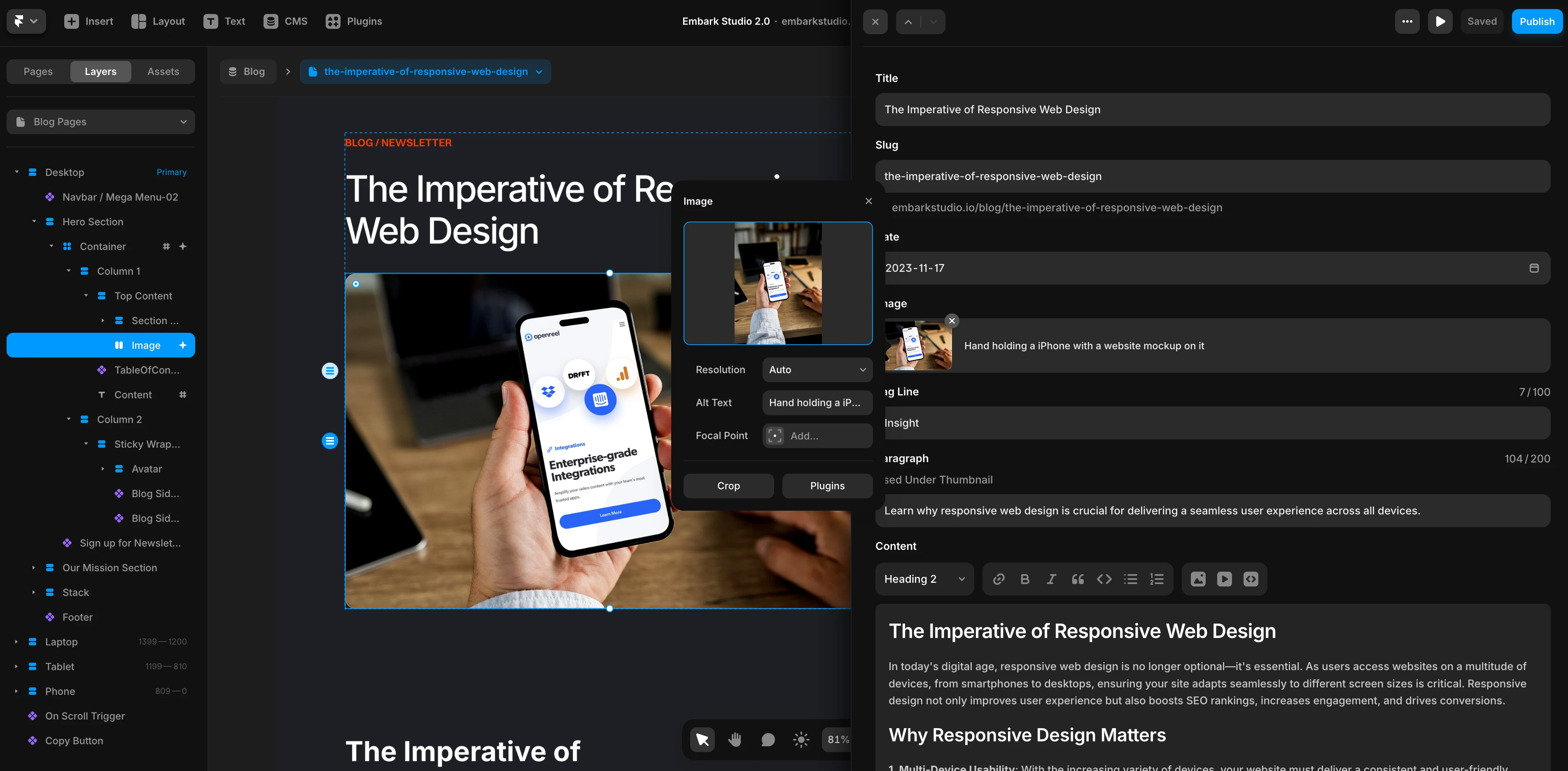Insert a video into content
The height and width of the screenshot is (771, 1568).
pos(1224,579)
